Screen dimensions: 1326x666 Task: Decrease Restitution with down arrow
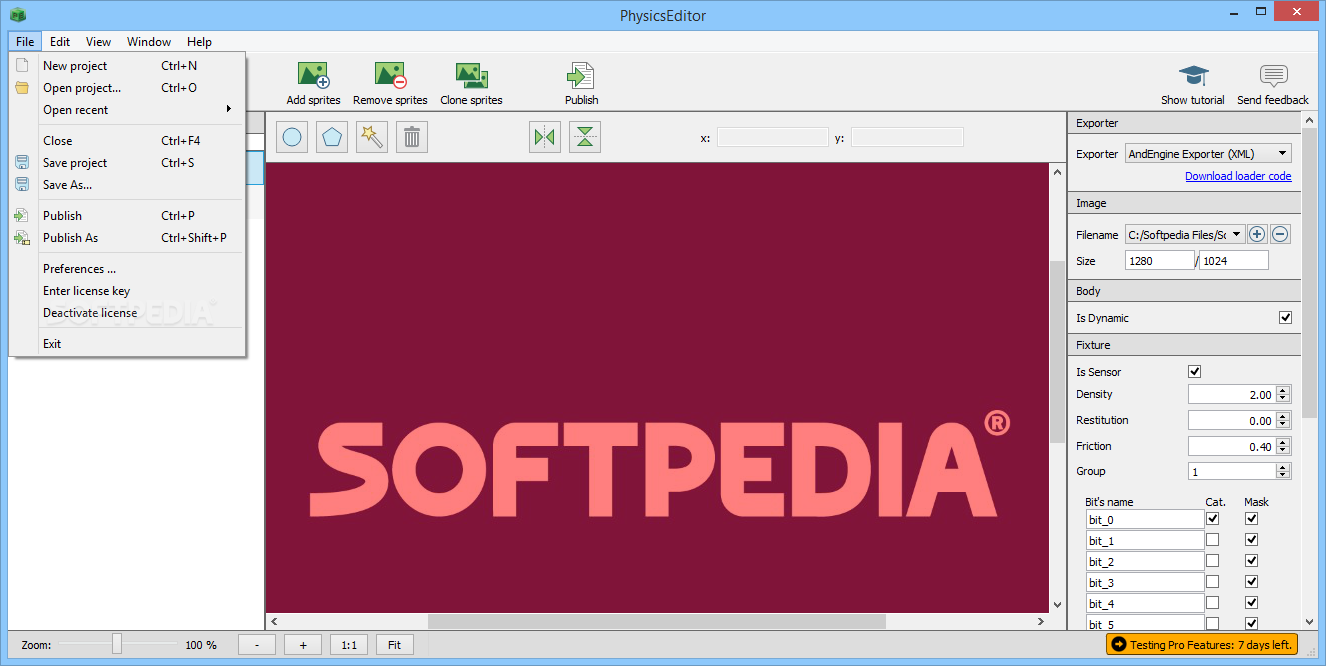point(1283,425)
